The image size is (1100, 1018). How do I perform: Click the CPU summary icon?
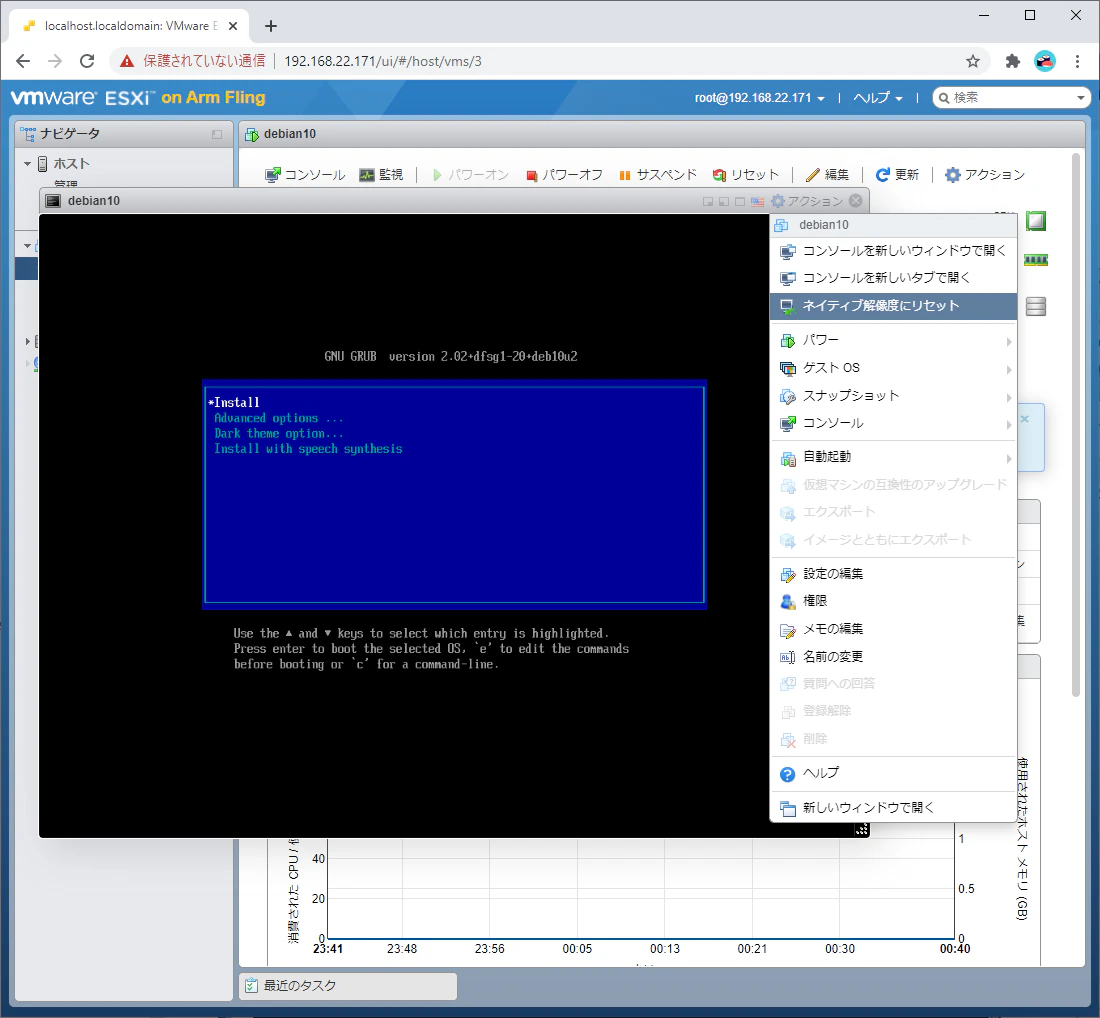(1035, 221)
